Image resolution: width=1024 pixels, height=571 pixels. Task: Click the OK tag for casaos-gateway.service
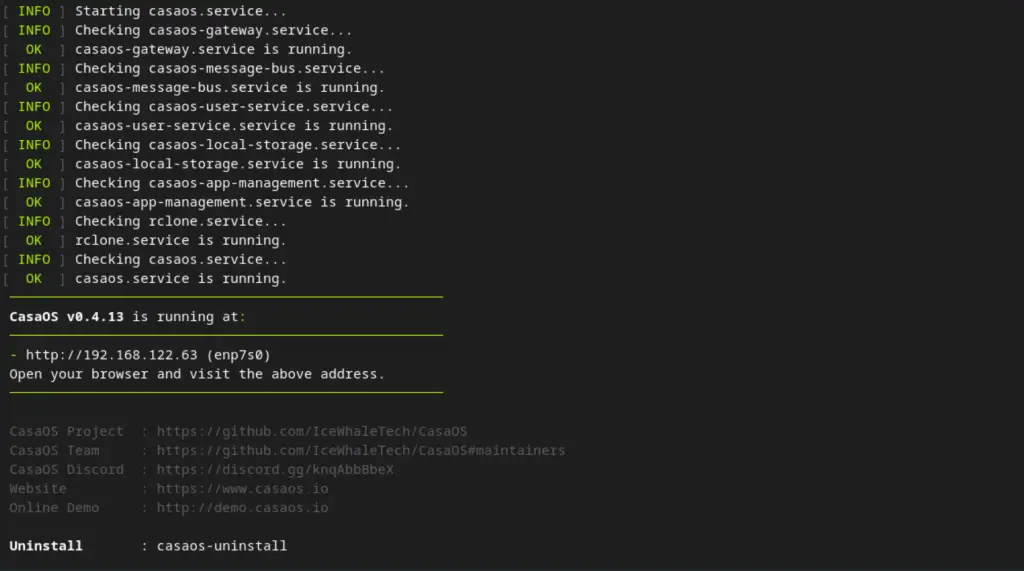tap(34, 49)
